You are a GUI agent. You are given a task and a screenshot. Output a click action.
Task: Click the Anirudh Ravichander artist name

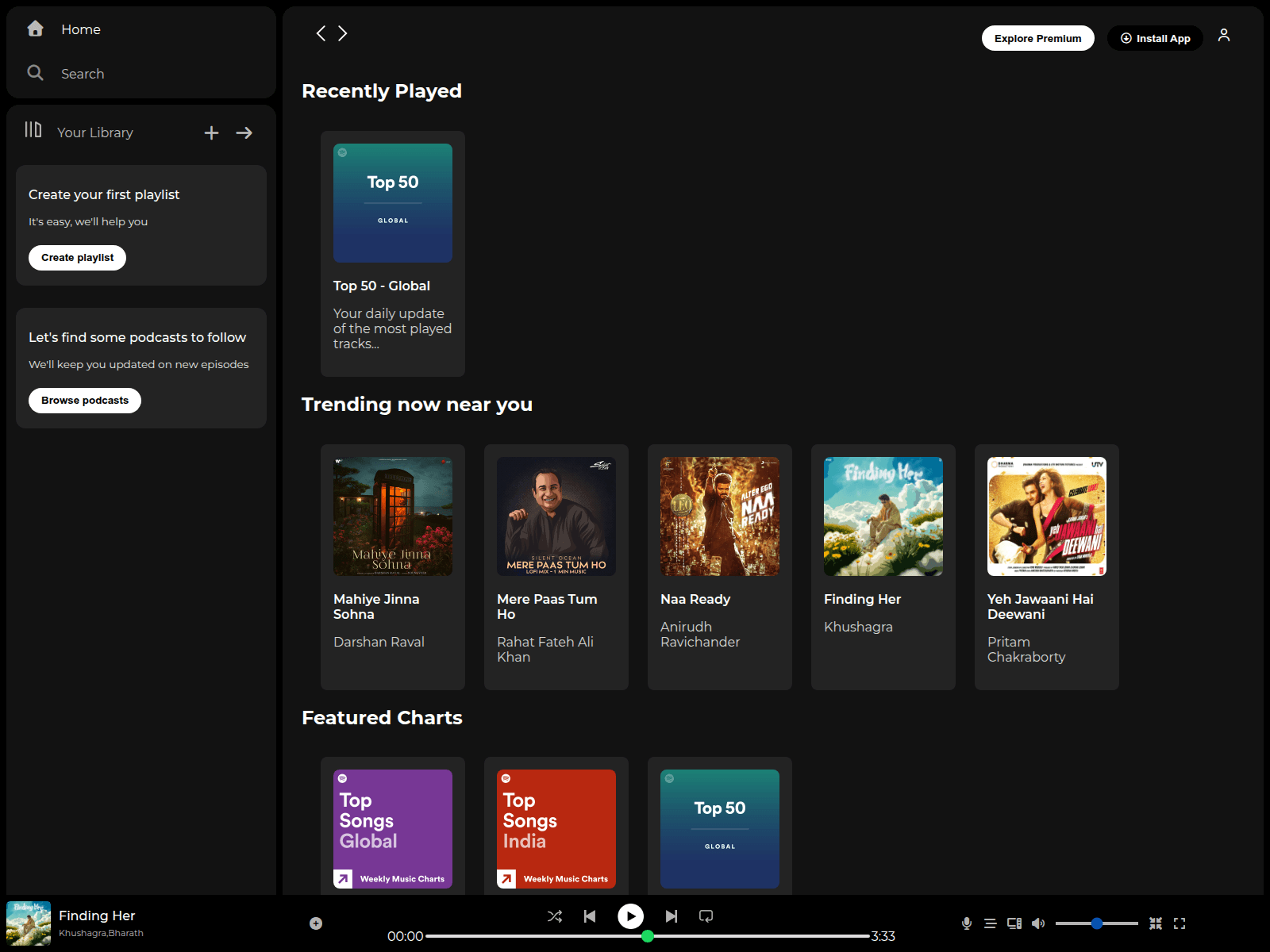pyautogui.click(x=700, y=635)
